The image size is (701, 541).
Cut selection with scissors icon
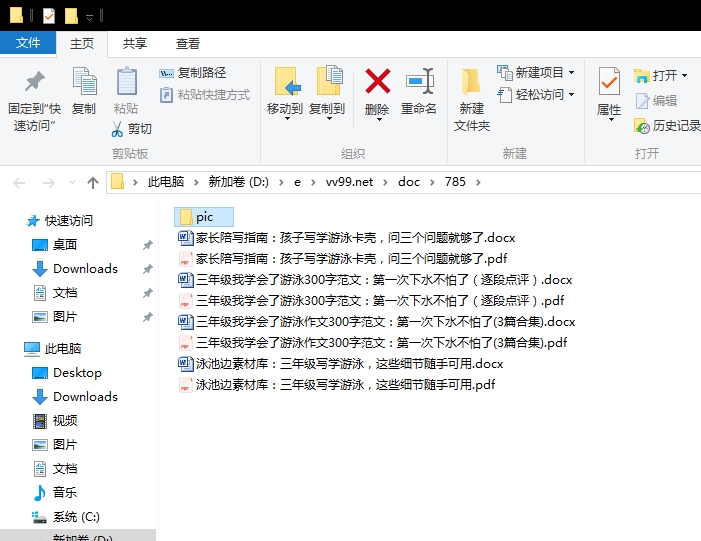(x=131, y=129)
